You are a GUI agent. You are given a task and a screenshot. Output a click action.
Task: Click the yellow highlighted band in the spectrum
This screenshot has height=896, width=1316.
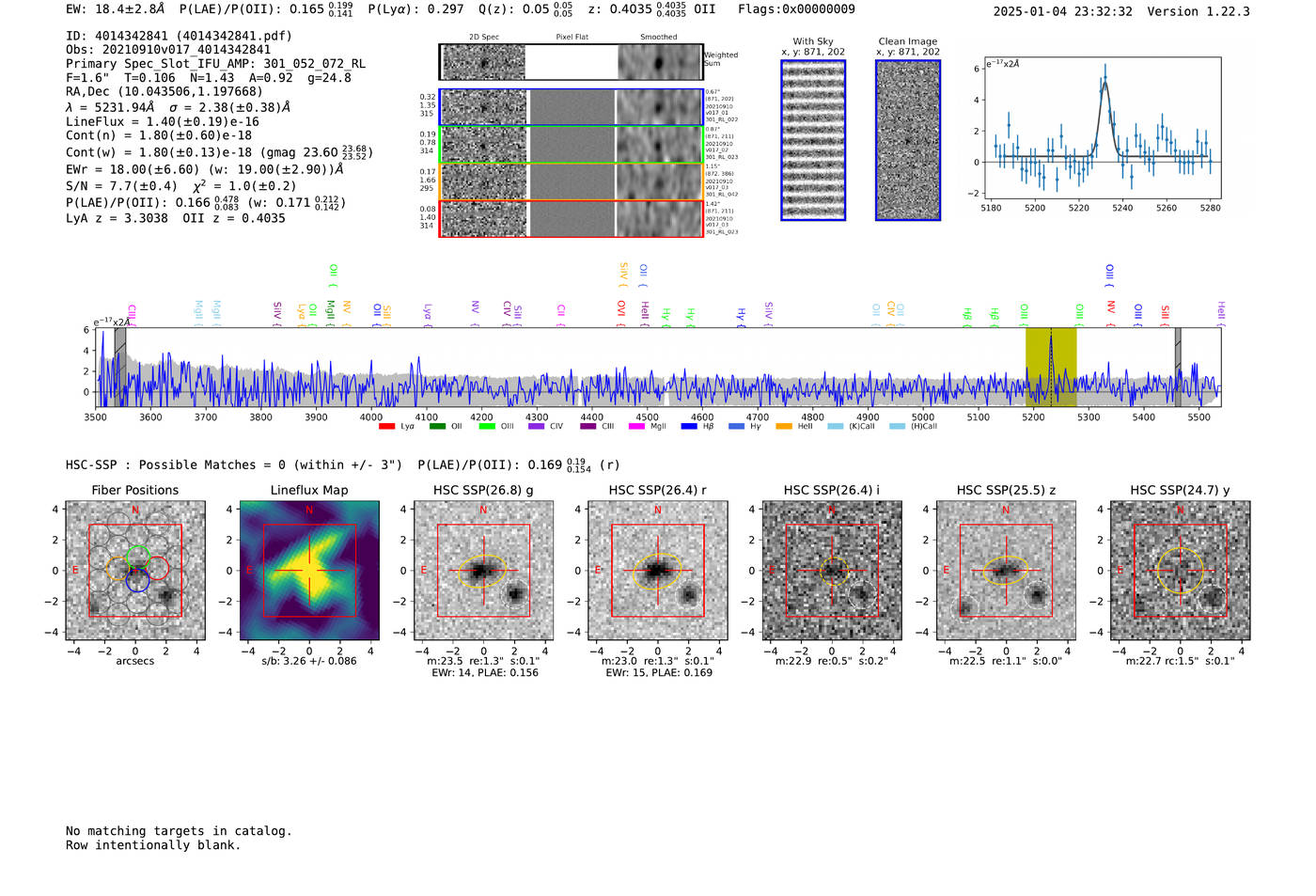pyautogui.click(x=1051, y=367)
